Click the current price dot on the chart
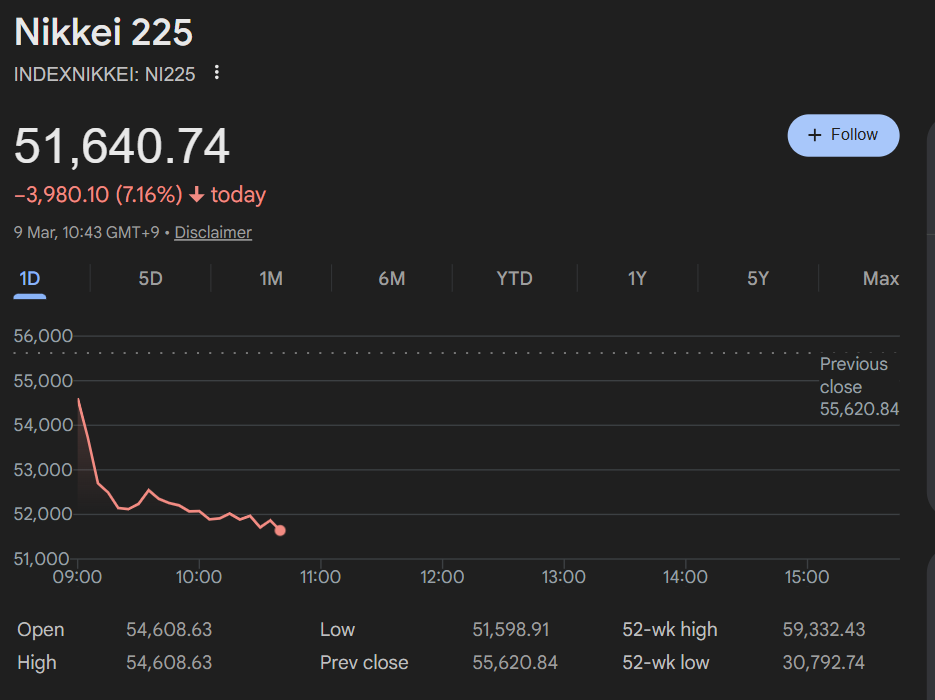The height and width of the screenshot is (700, 935). tap(280, 530)
